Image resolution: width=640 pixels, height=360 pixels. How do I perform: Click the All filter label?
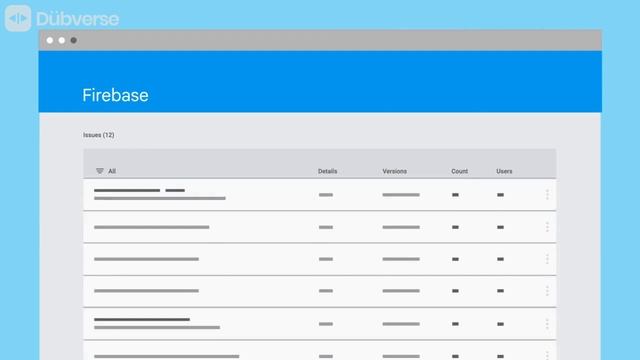[x=112, y=171]
